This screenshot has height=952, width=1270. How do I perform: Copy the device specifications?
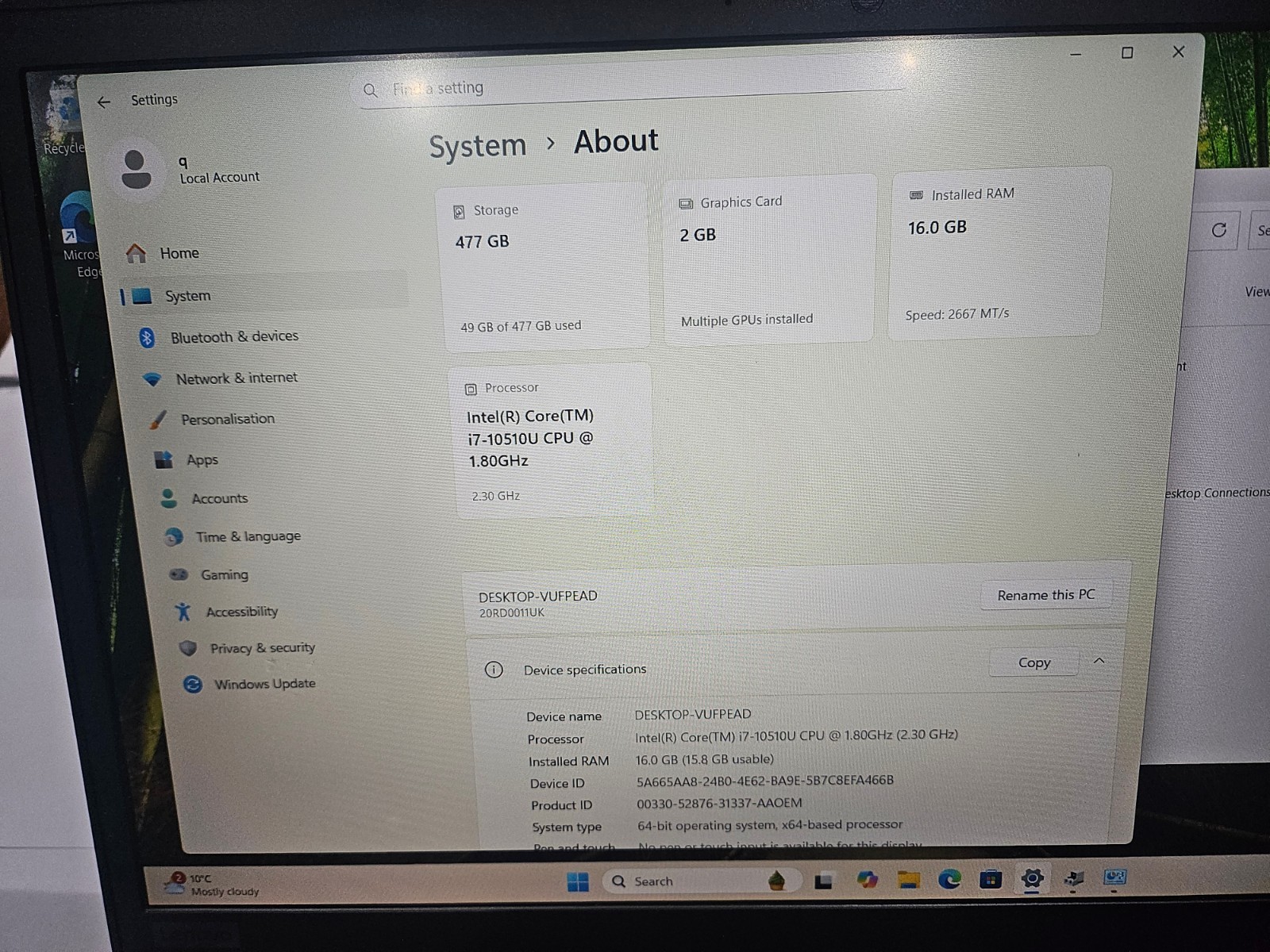tap(1034, 662)
